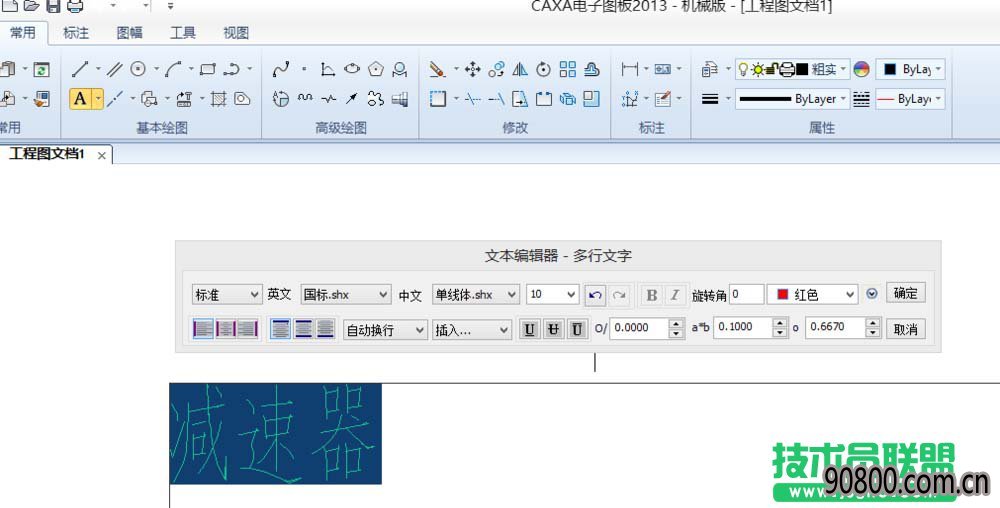Viewport: 1000px width, 508px height.
Task: Expand the text editor options chevron
Action: click(x=872, y=294)
